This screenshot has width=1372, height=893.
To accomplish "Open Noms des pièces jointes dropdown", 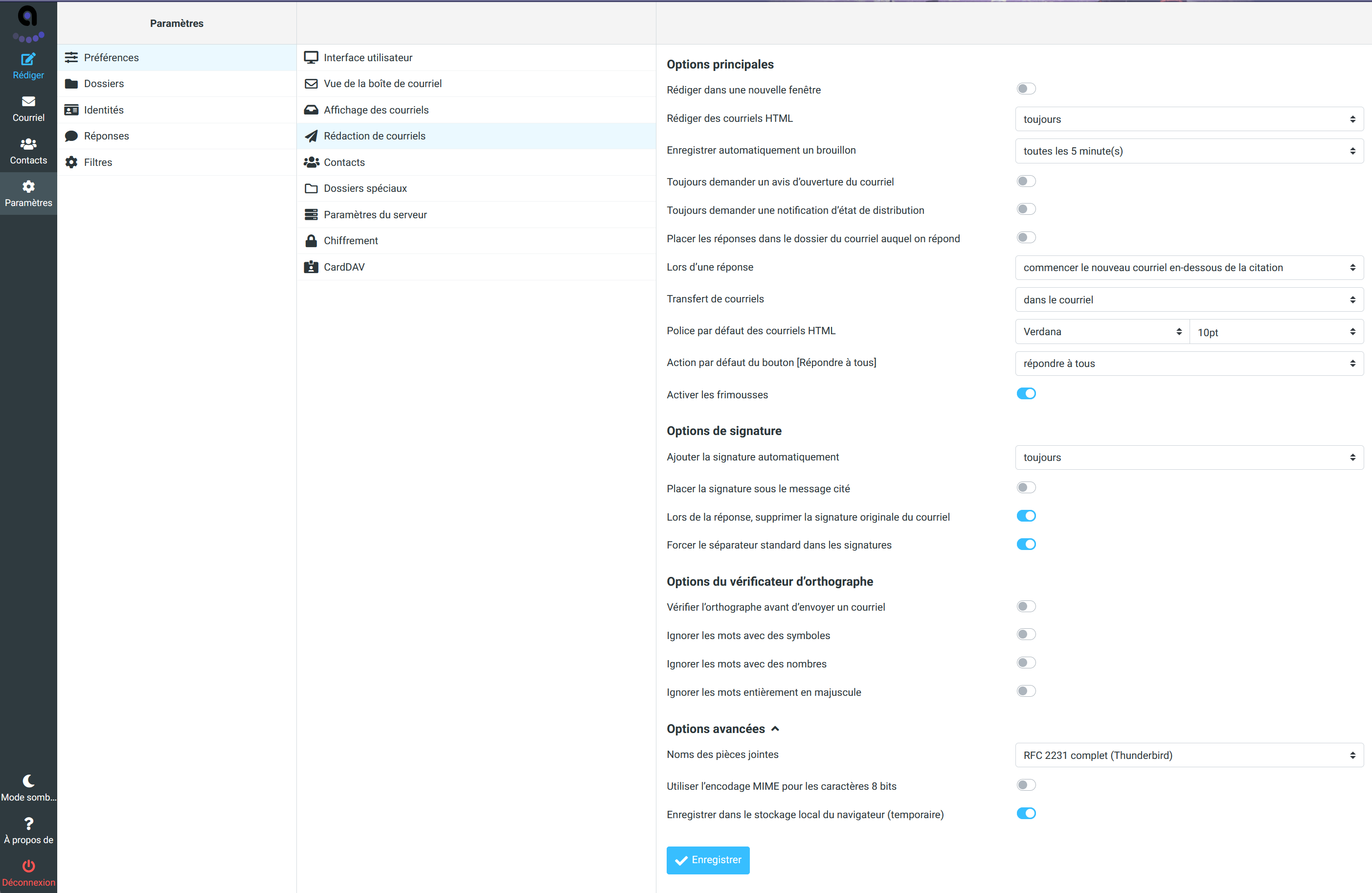I will tap(1189, 755).
